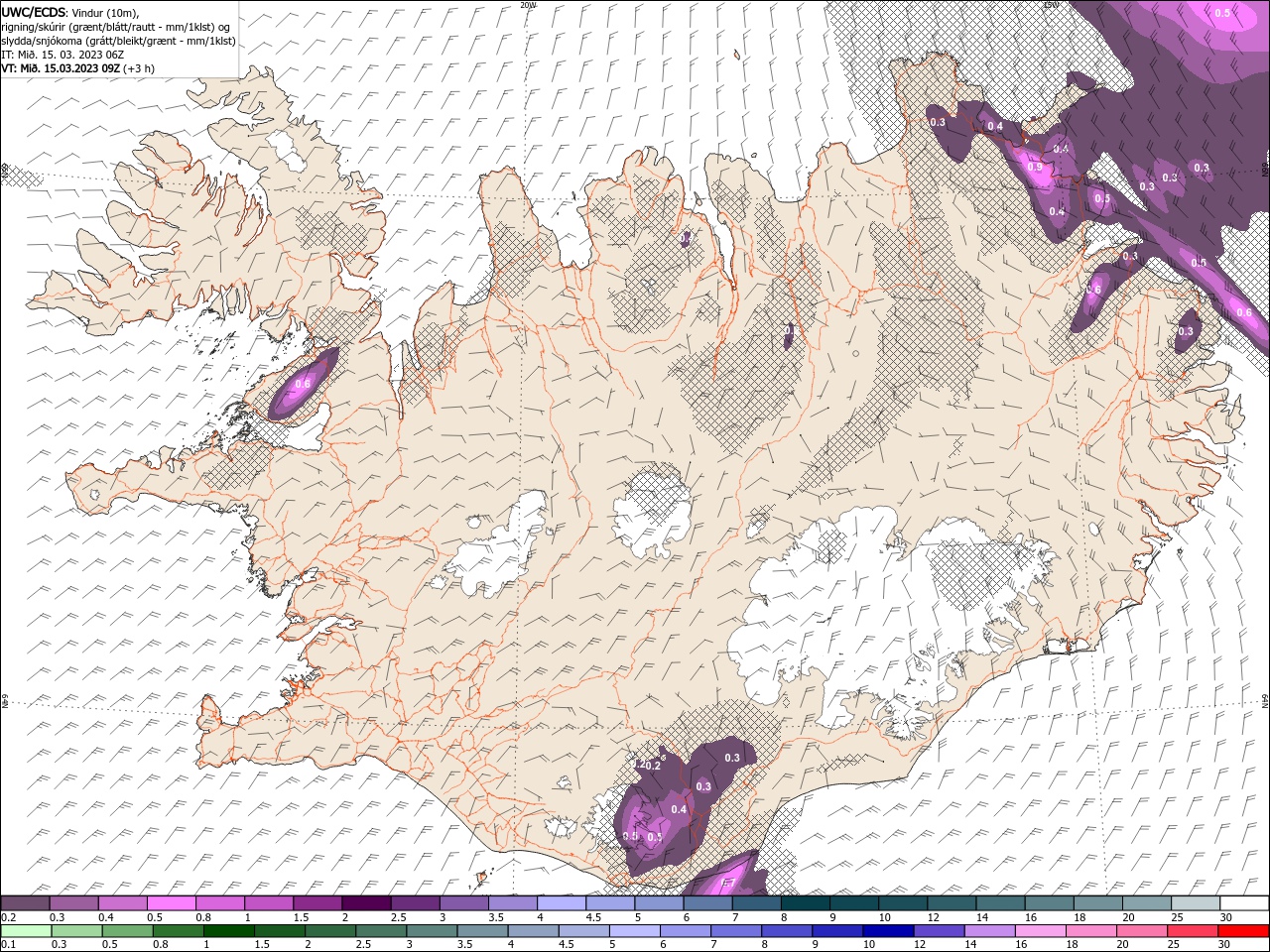Pick the palest green swatch starting the rain legend row

click(x=26, y=931)
